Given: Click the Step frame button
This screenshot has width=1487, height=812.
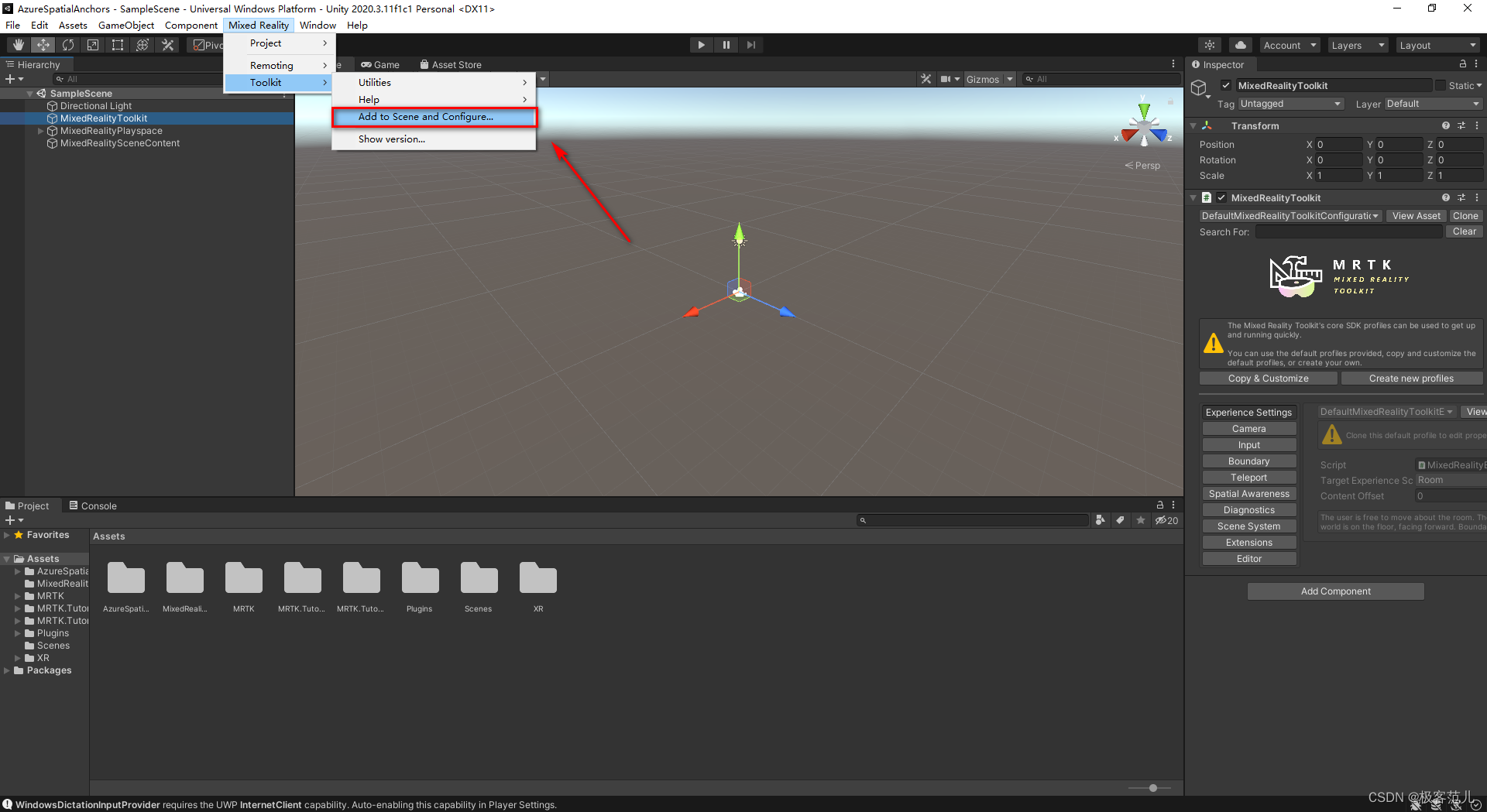Looking at the screenshot, I should coord(751,45).
